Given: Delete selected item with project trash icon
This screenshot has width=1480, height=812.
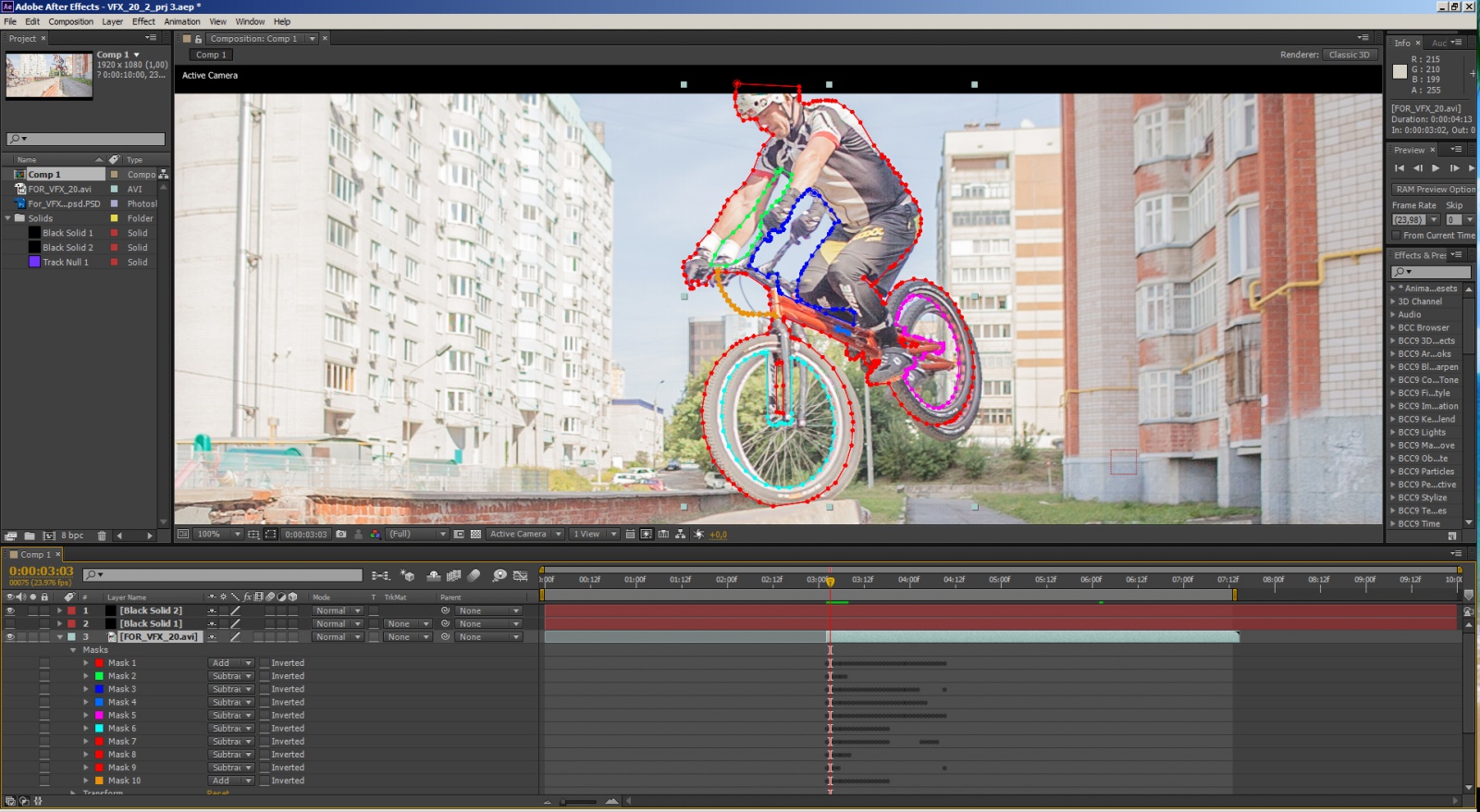Looking at the screenshot, I should (x=102, y=535).
